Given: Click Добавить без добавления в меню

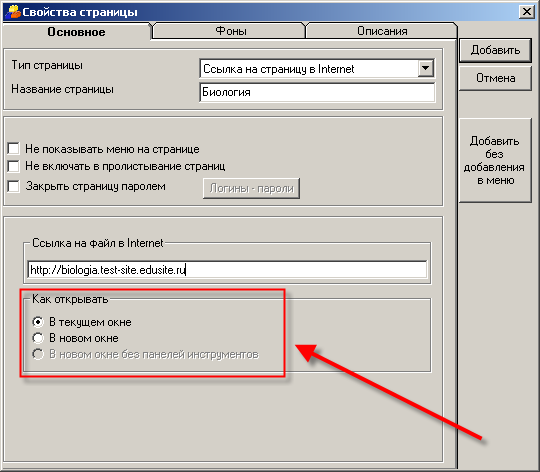Looking at the screenshot, I should 495,160.
